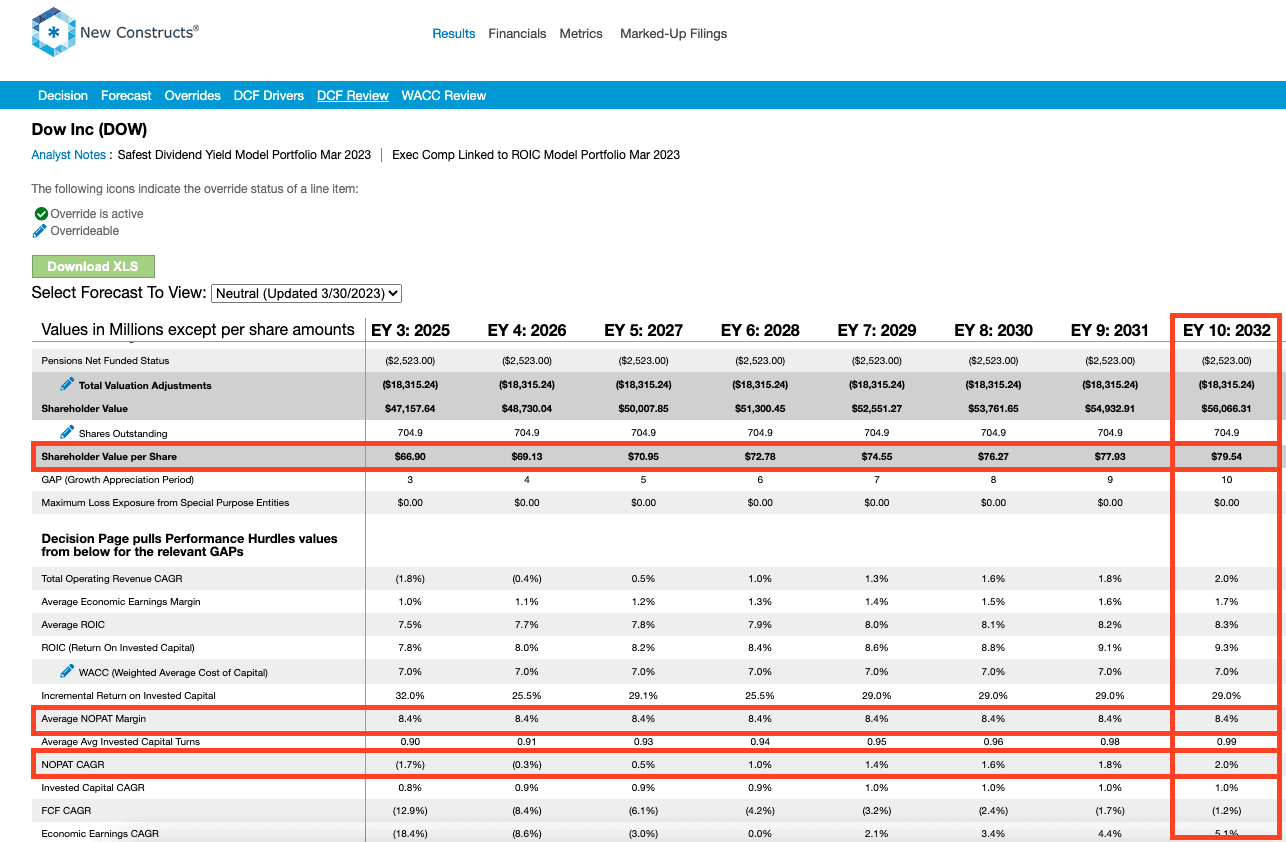Click the Maximum Loss Exposure row label
This screenshot has height=842, width=1286.
[x=165, y=503]
